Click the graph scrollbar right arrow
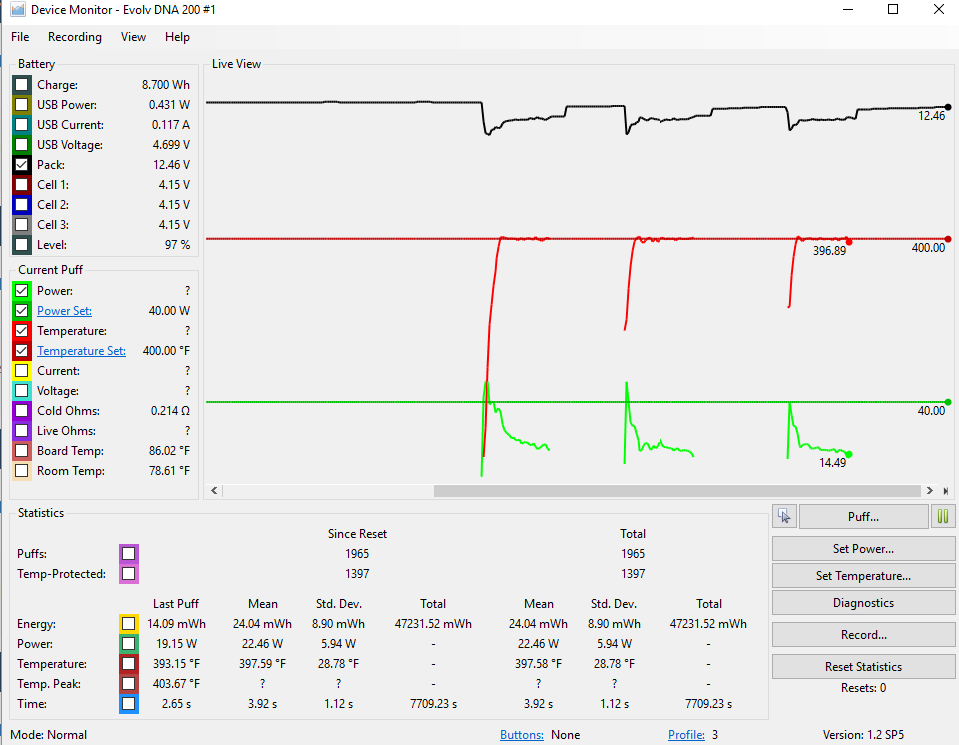Viewport: 959px width, 745px height. [x=930, y=491]
